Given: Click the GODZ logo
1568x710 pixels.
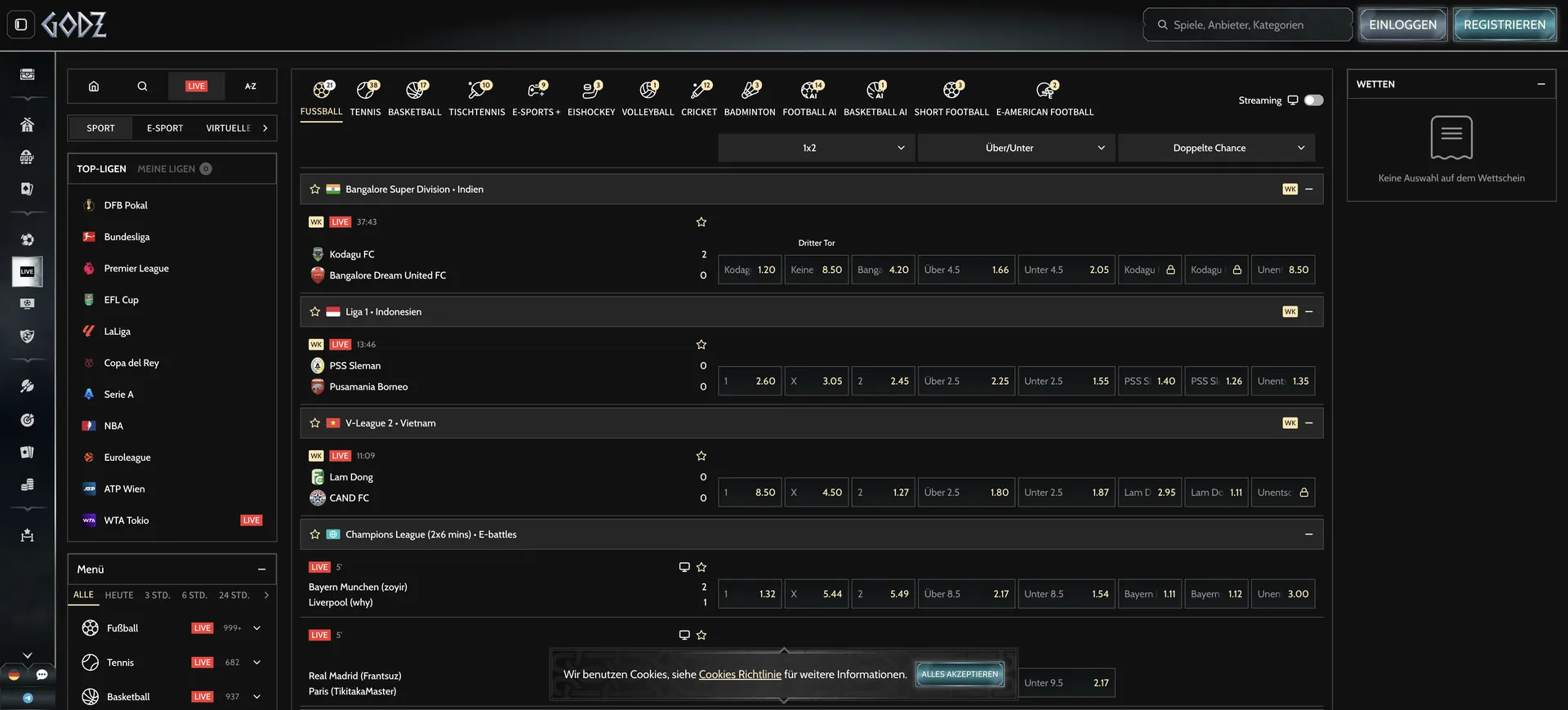Looking at the screenshot, I should tap(74, 25).
